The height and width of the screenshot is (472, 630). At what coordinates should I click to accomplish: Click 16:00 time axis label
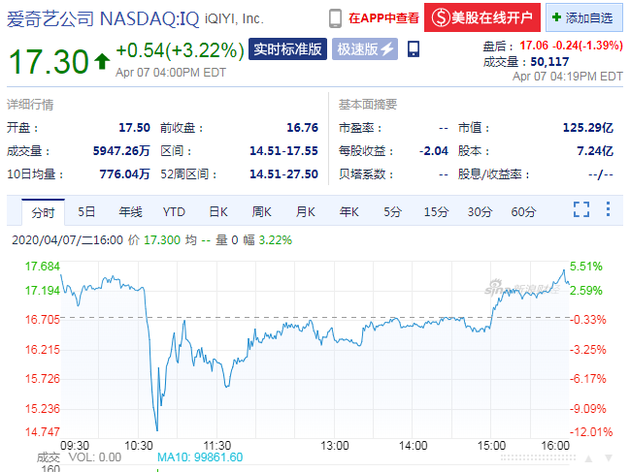(x=555, y=445)
